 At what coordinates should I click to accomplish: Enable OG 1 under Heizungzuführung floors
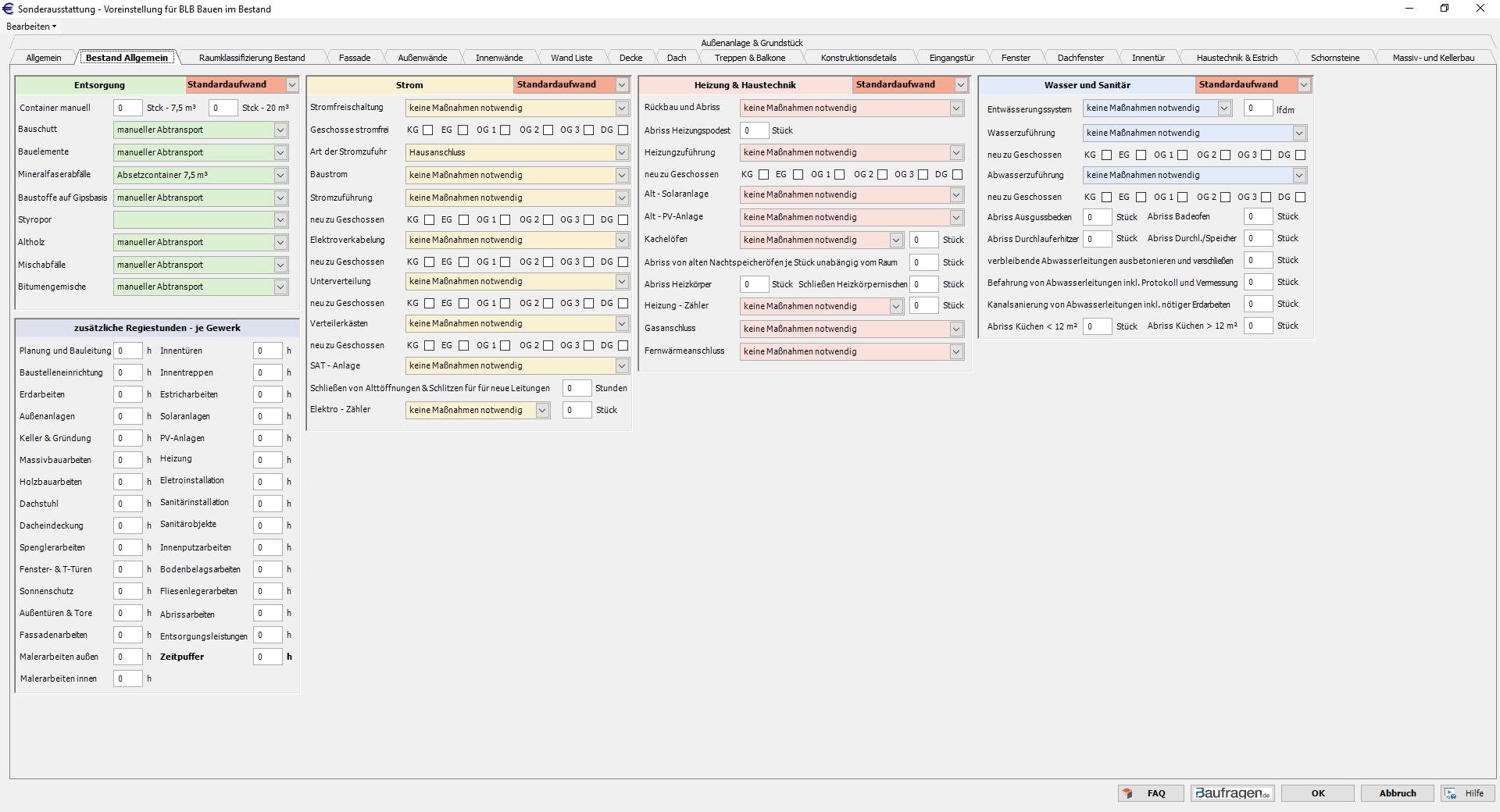pos(839,175)
